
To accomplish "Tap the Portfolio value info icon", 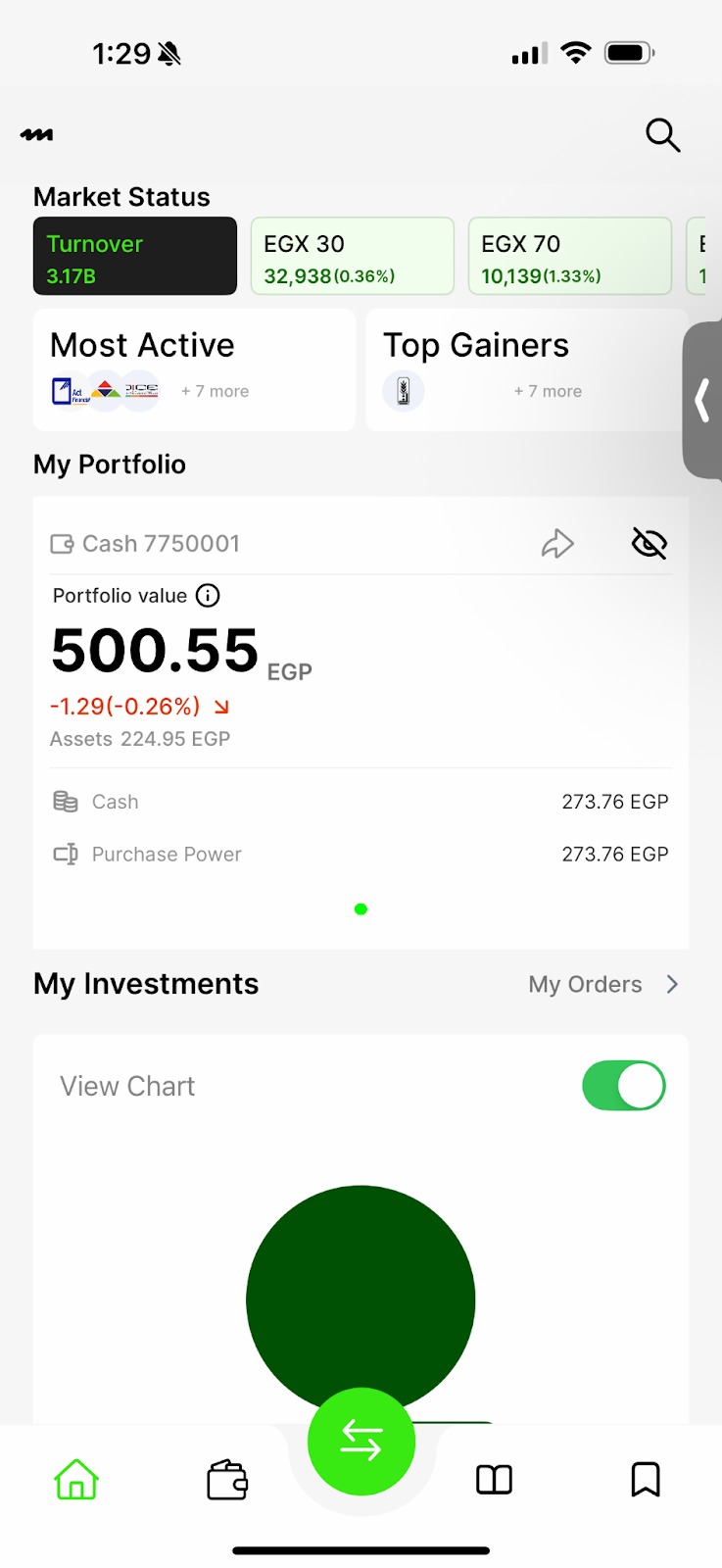I will point(208,595).
